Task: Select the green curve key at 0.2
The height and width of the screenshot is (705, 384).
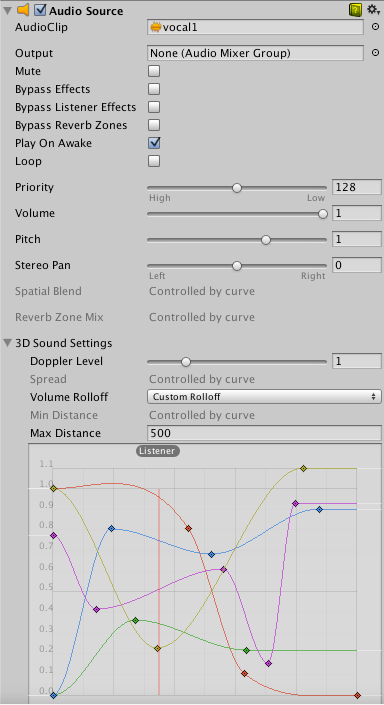Action: click(x=246, y=650)
